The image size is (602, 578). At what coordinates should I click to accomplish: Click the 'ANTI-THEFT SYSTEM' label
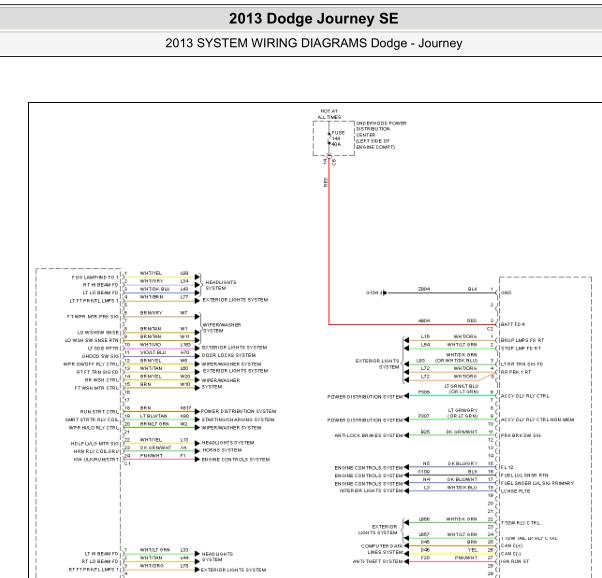[x=378, y=561]
